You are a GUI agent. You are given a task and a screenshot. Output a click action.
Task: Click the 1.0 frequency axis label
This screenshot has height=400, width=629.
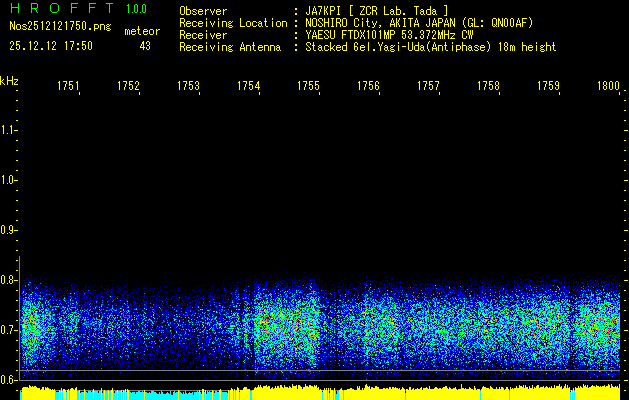point(10,180)
